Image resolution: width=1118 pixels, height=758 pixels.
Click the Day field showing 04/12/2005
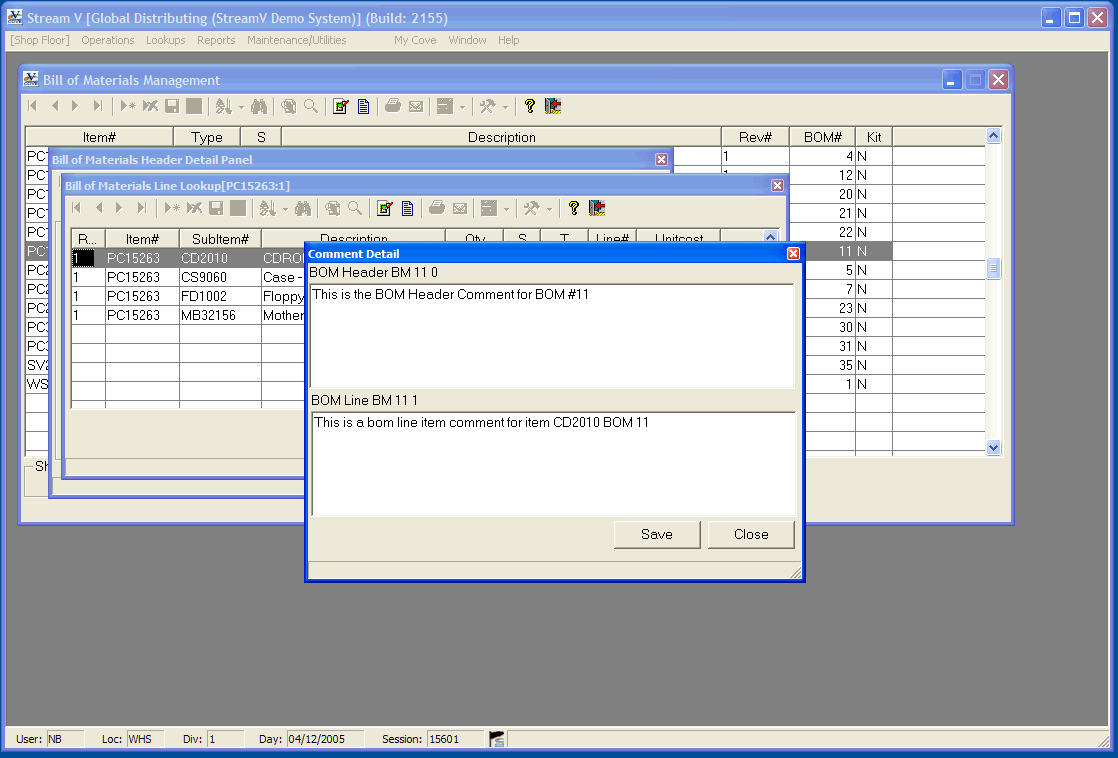(x=325, y=739)
